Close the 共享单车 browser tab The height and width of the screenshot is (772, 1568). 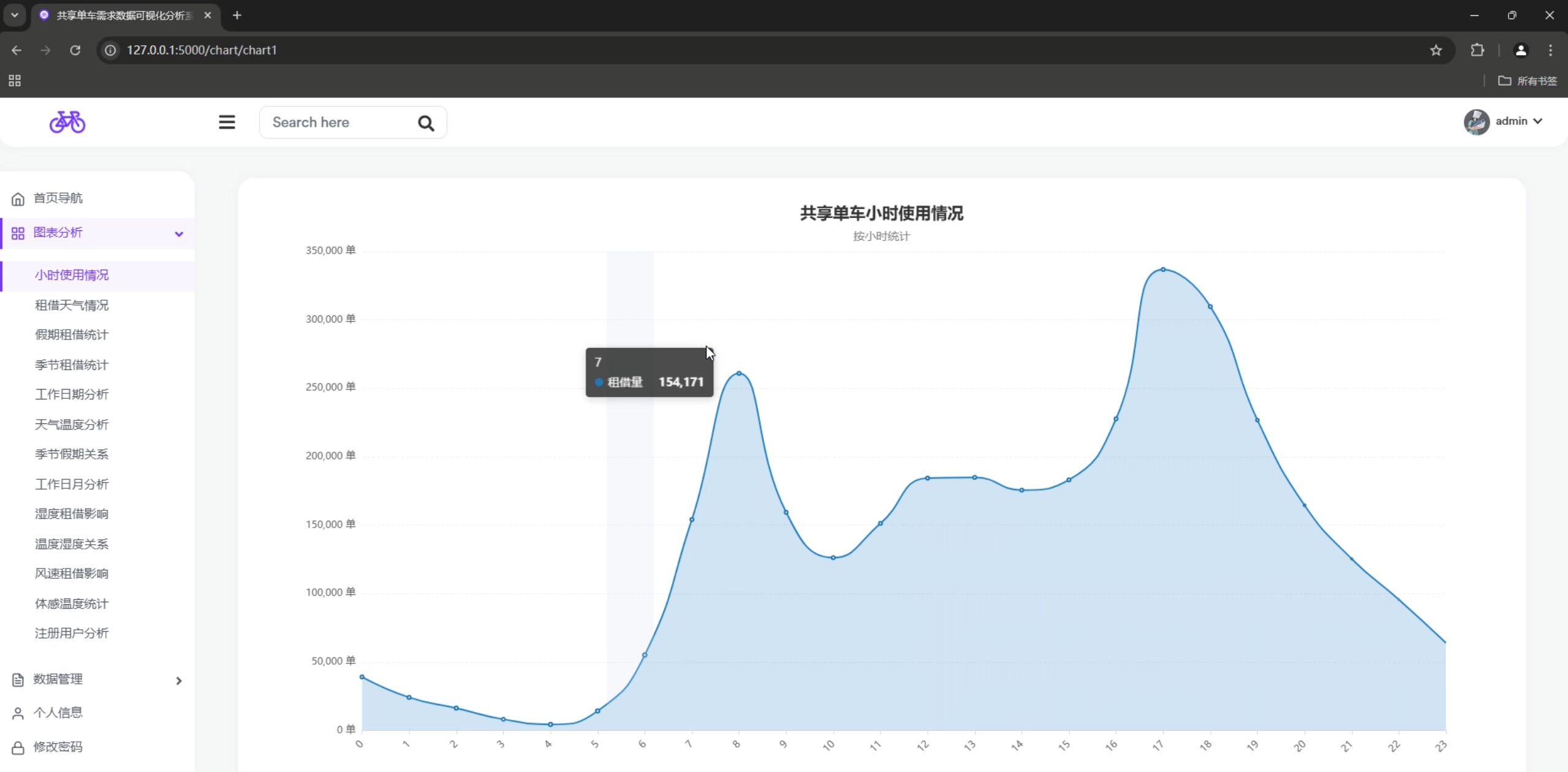(208, 15)
